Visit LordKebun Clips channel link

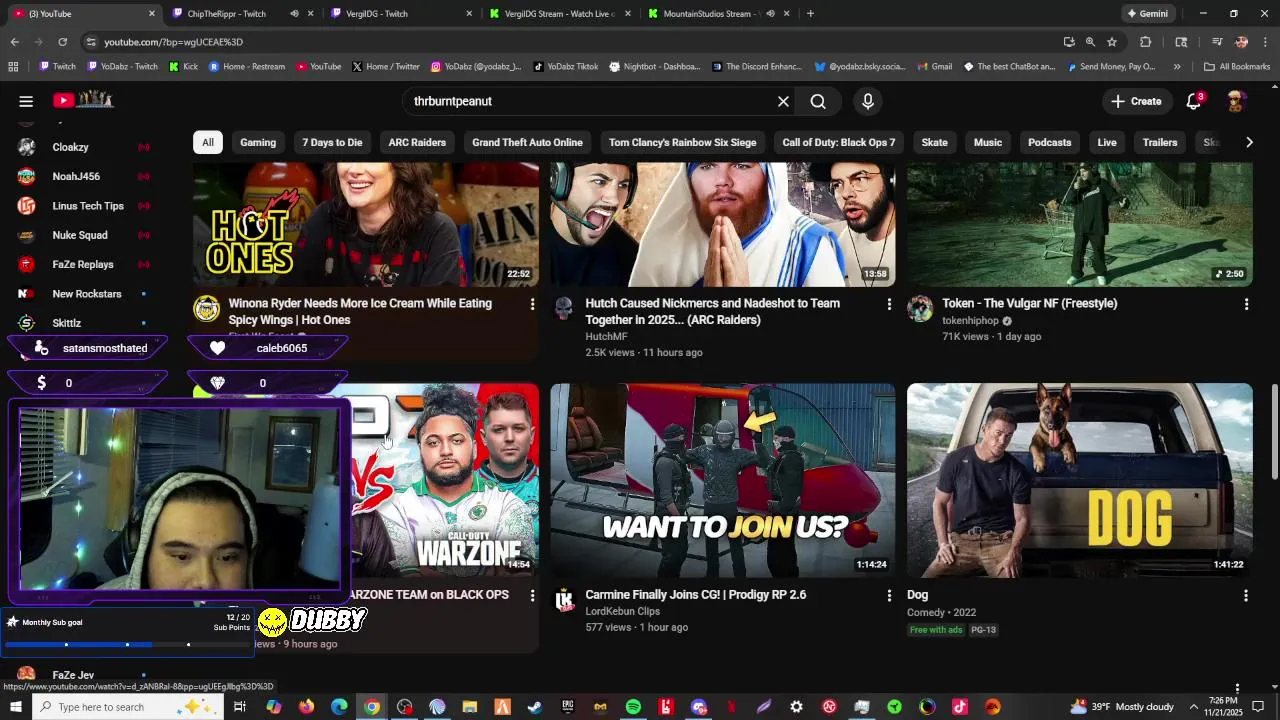pos(622,611)
